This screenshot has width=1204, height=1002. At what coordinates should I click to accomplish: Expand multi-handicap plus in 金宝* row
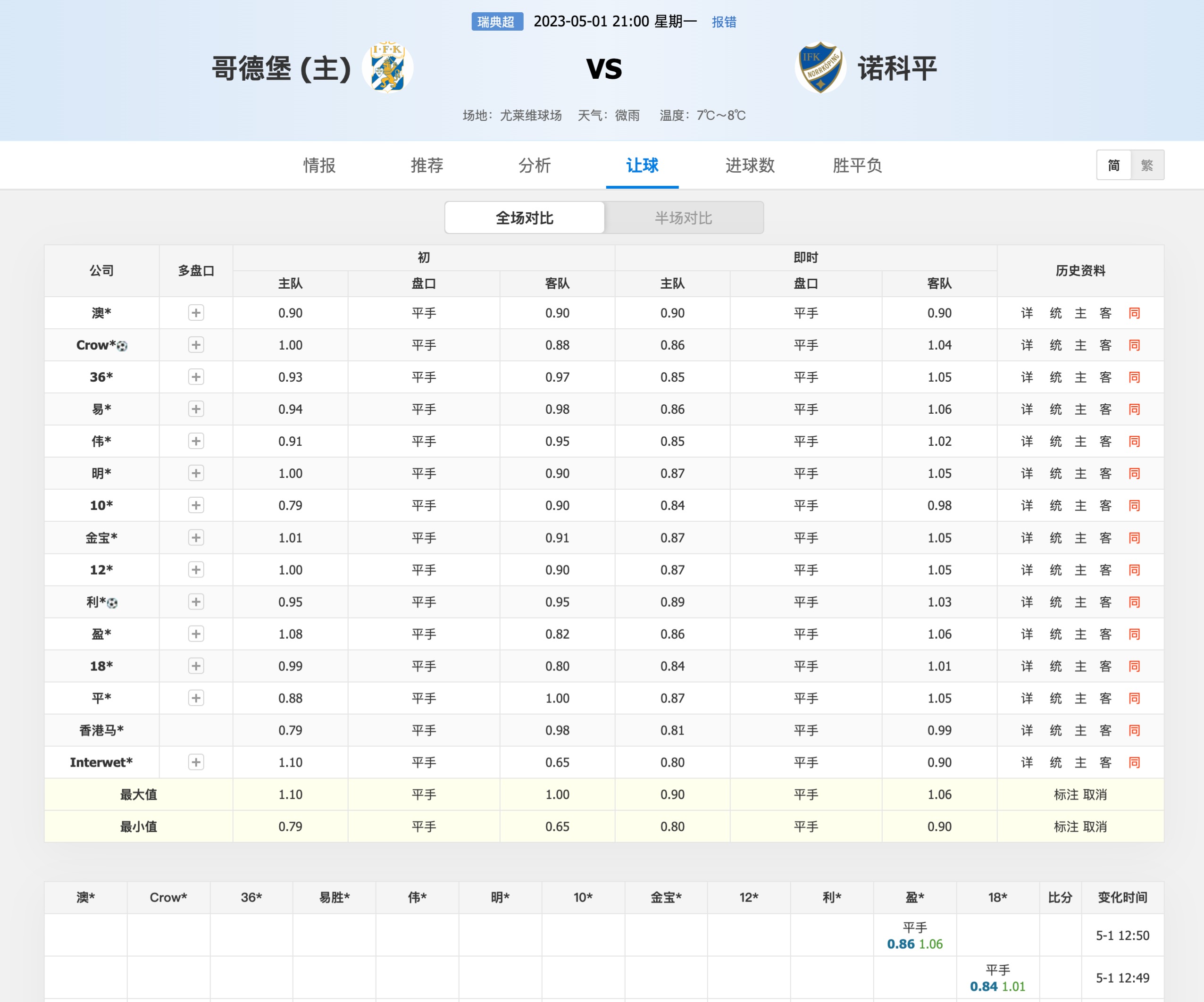196,537
